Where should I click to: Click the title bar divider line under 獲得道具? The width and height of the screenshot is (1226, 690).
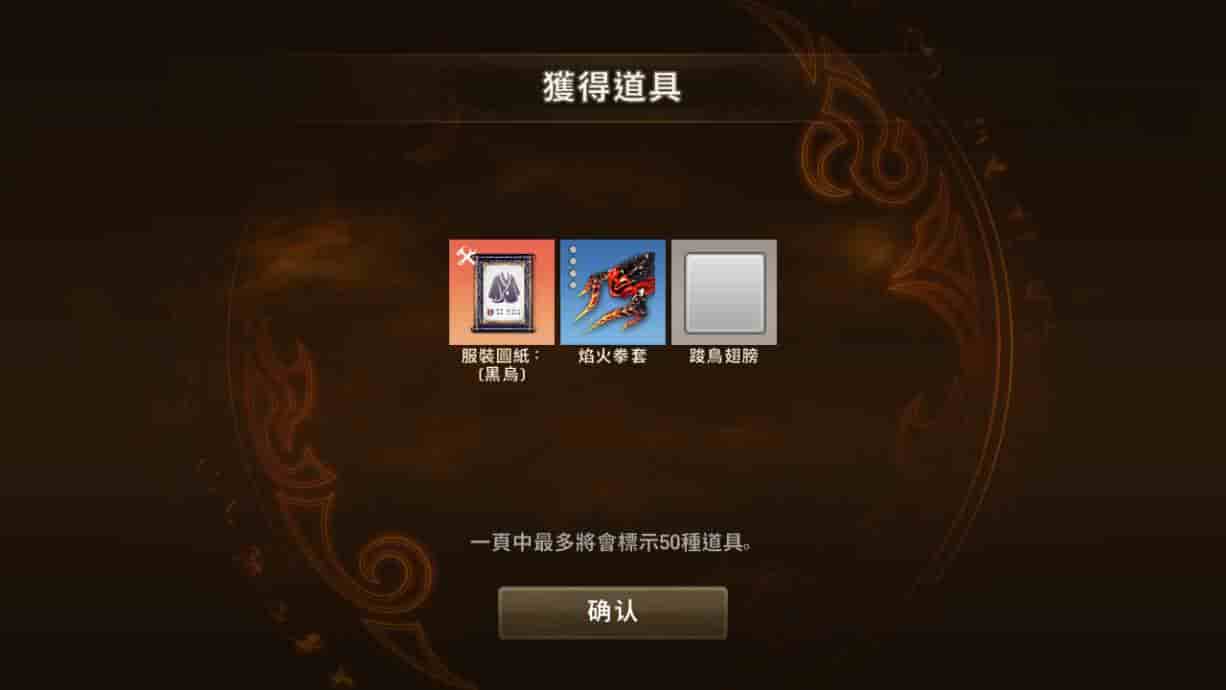(x=613, y=123)
